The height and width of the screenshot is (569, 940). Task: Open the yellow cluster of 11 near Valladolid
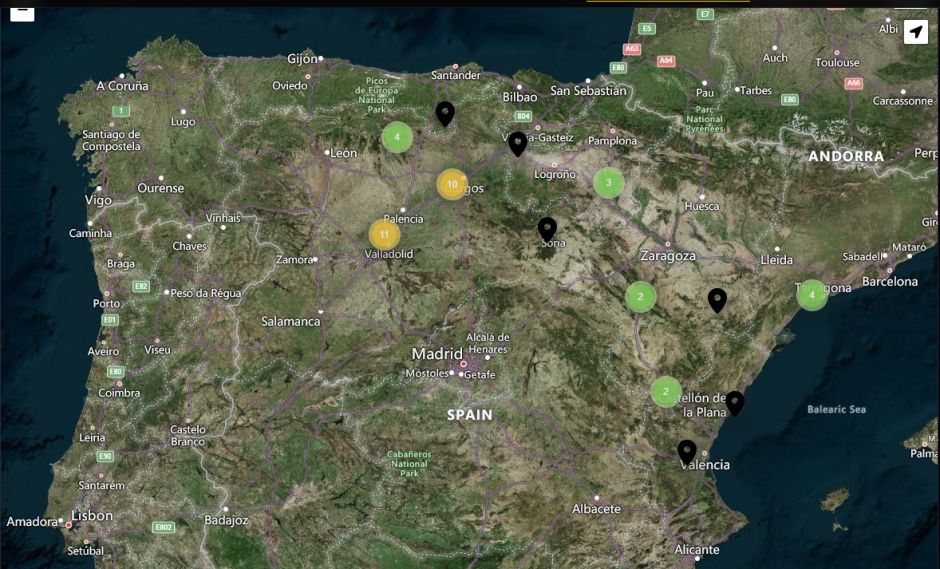pyautogui.click(x=384, y=234)
